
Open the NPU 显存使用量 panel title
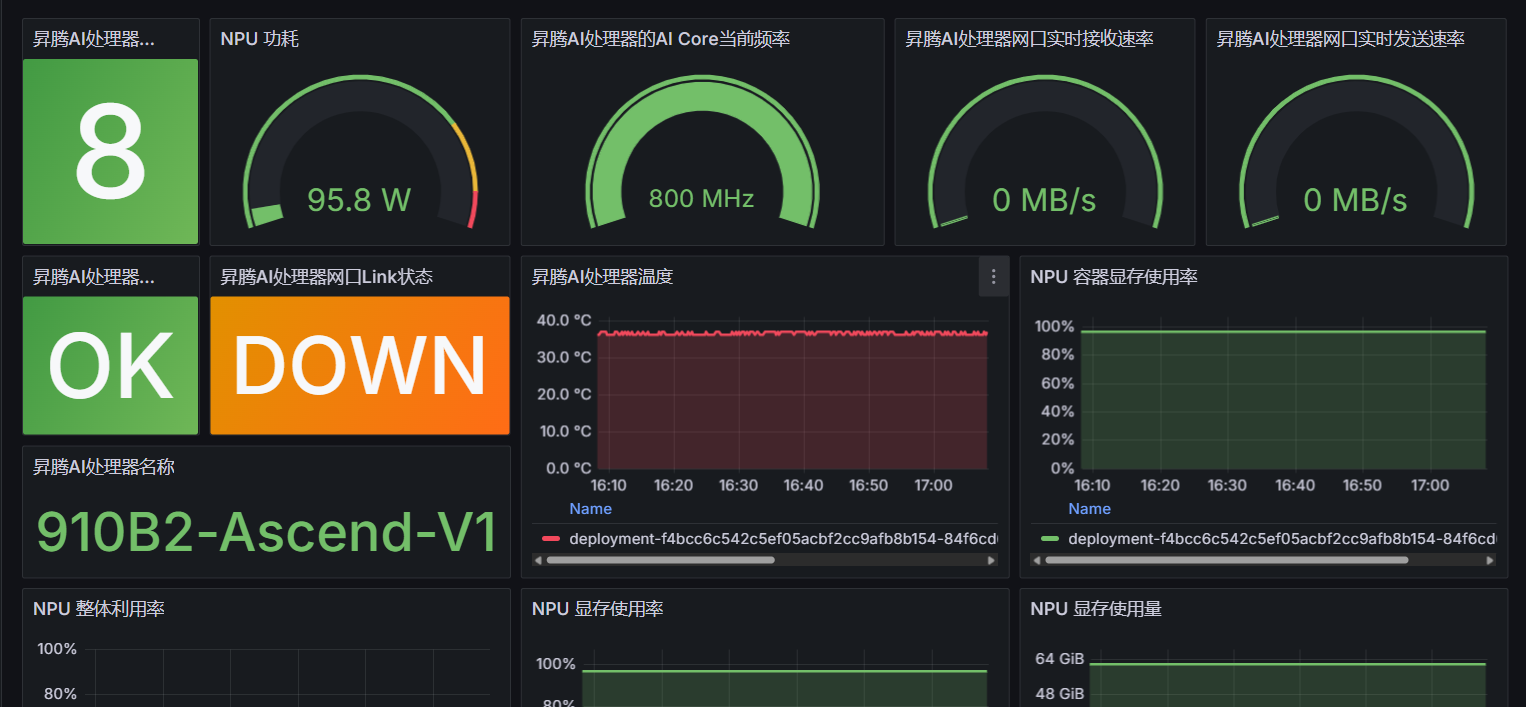1097,609
